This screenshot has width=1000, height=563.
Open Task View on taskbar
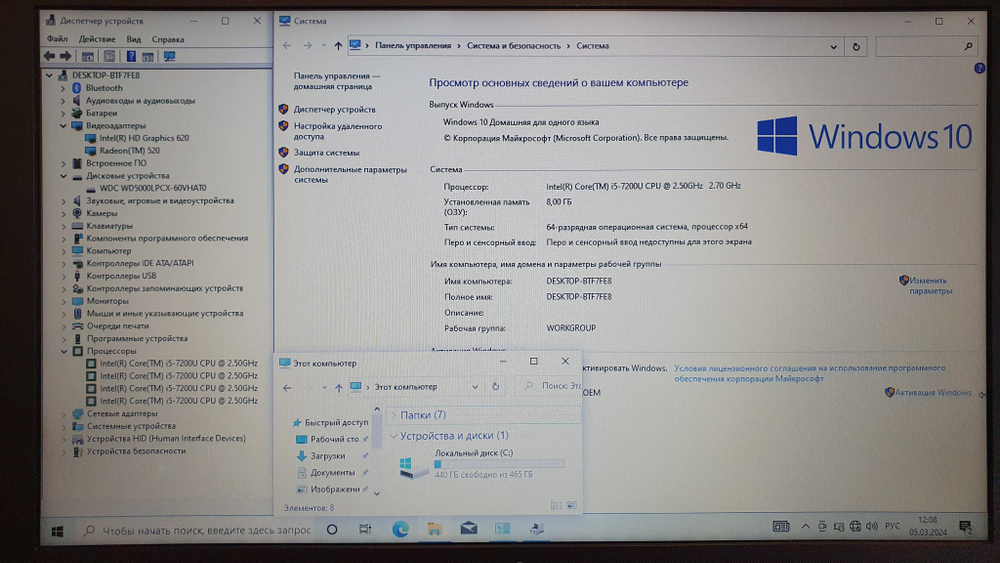click(365, 529)
